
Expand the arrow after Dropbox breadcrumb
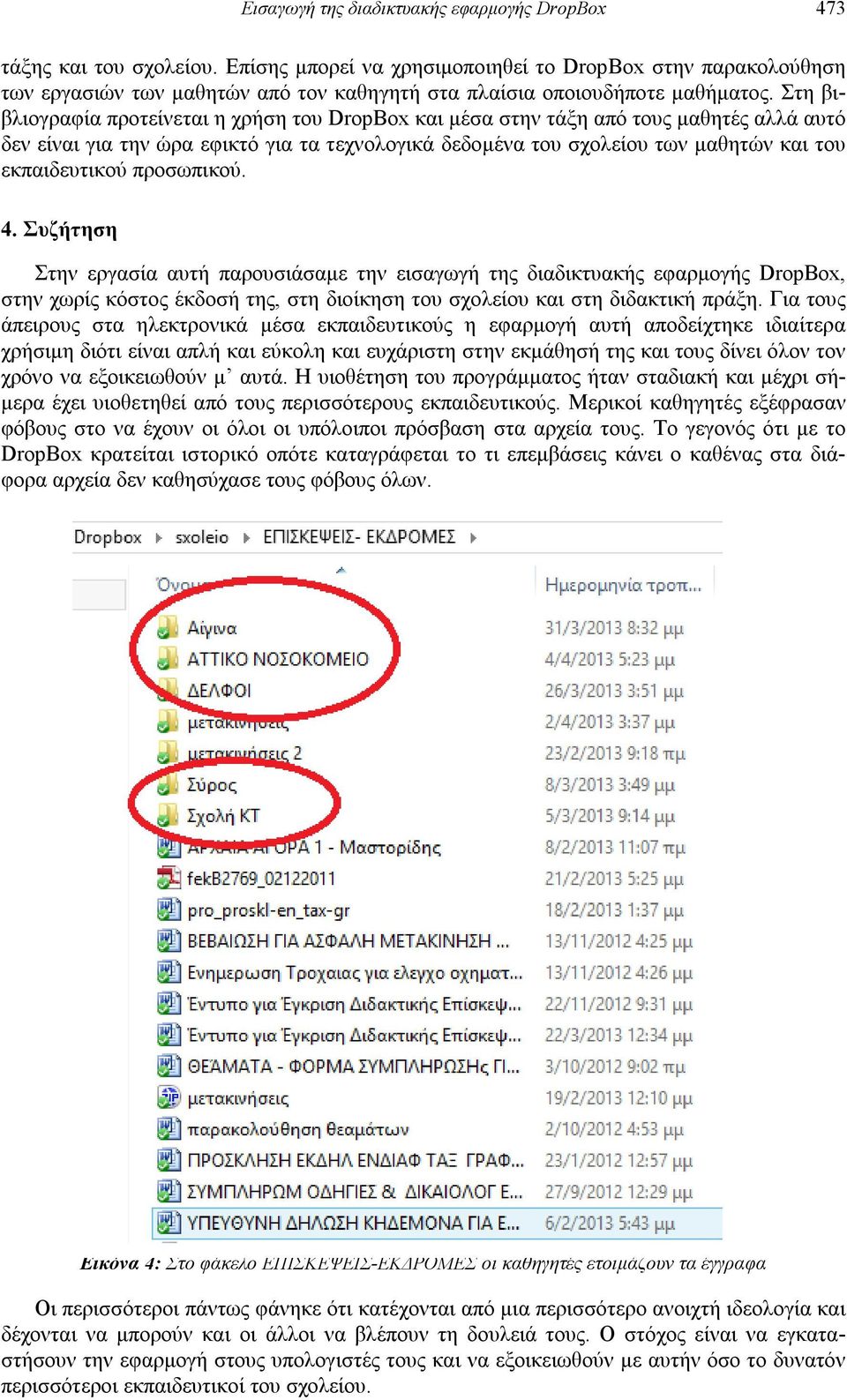pos(159,538)
